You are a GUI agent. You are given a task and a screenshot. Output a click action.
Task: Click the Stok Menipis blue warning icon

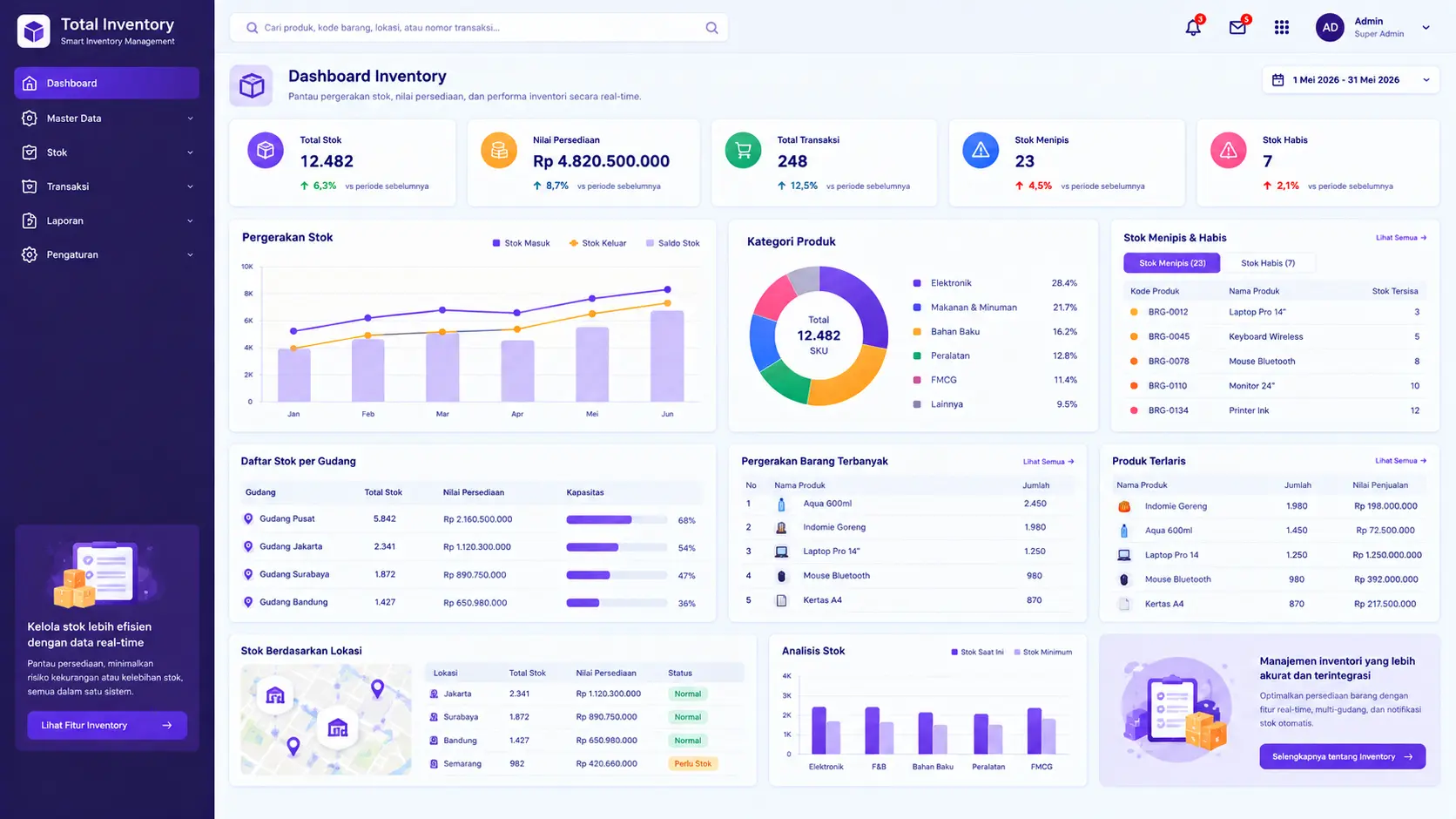click(x=981, y=150)
